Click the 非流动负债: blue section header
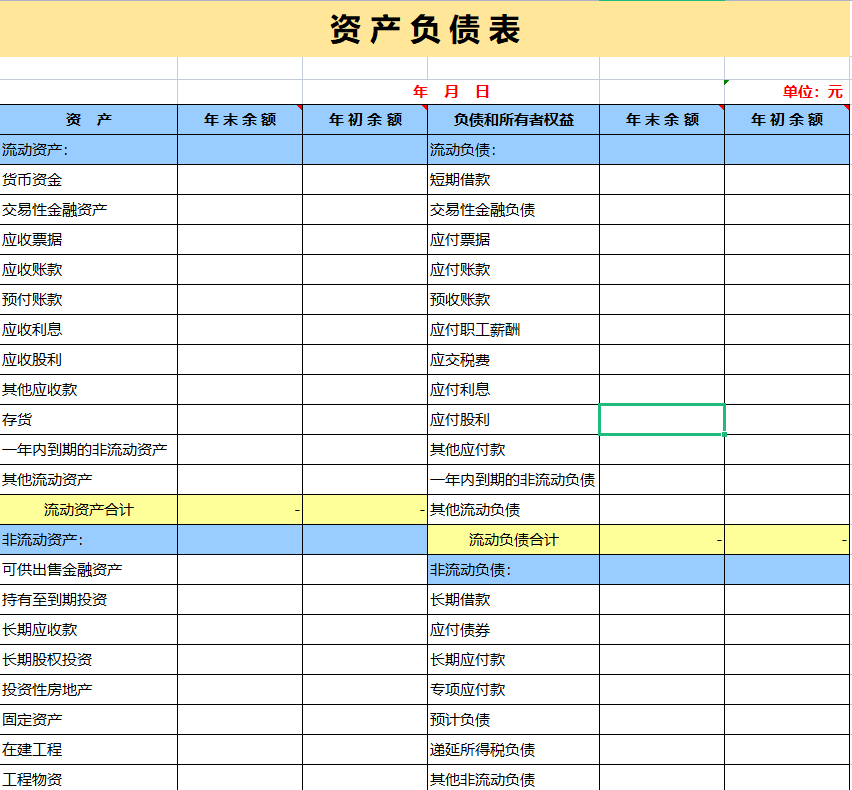 tap(512, 569)
